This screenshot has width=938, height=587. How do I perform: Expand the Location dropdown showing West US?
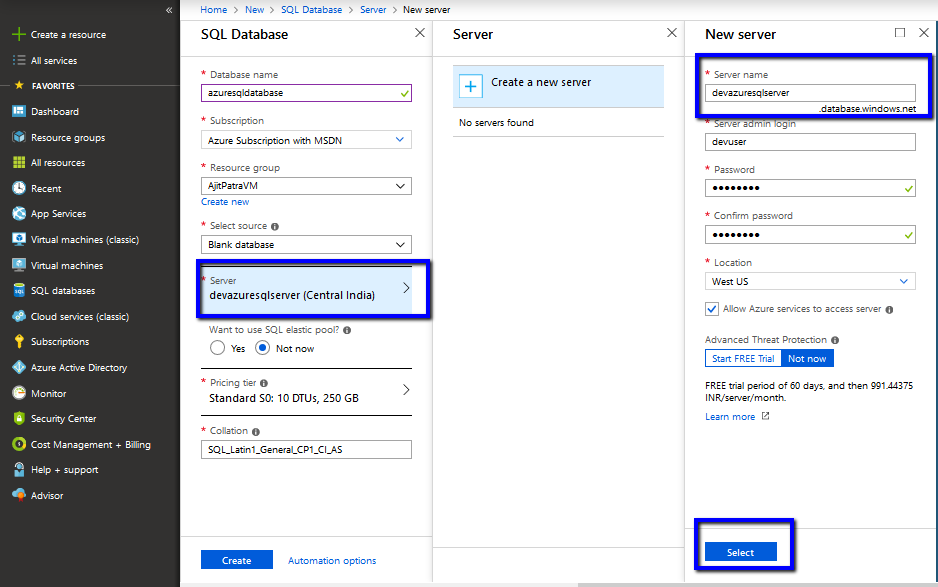tap(810, 282)
